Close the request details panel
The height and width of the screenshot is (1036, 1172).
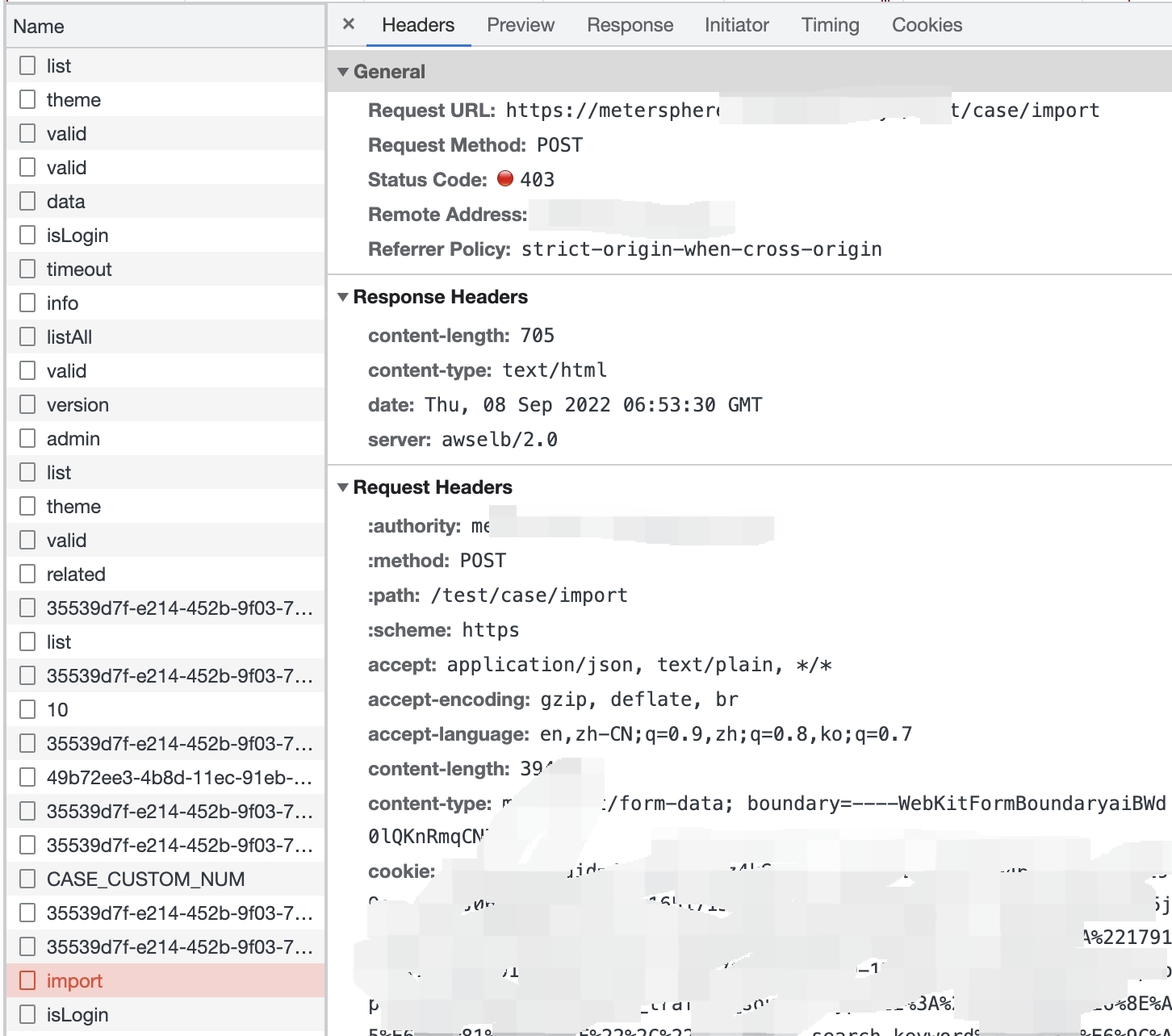[347, 24]
